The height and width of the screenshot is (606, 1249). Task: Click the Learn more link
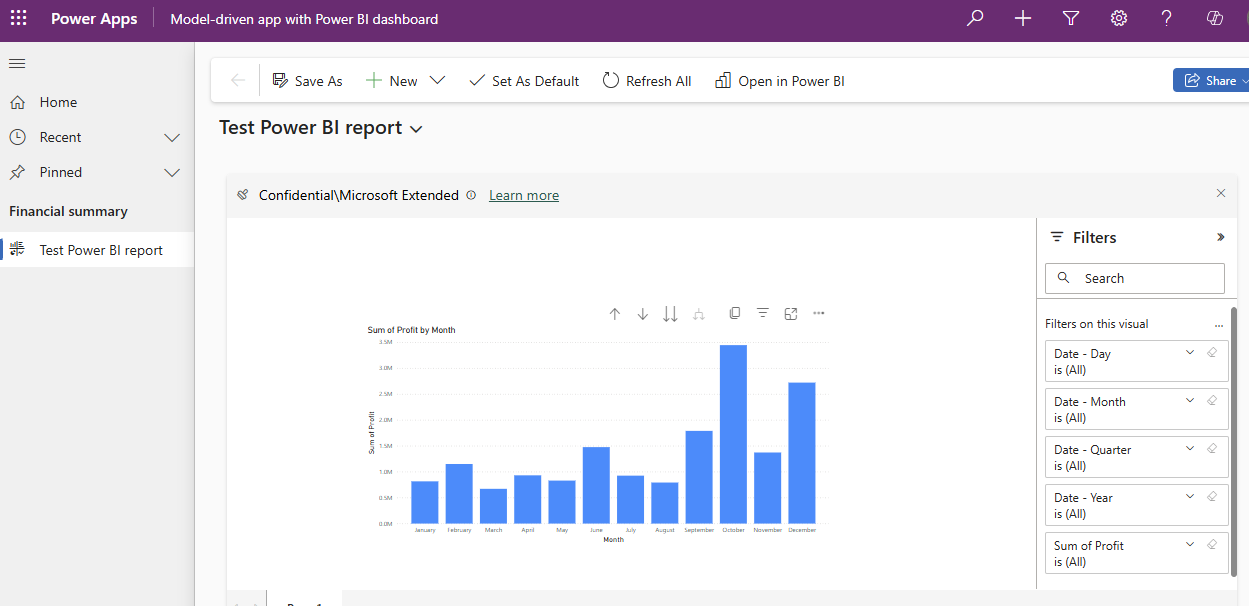(523, 195)
